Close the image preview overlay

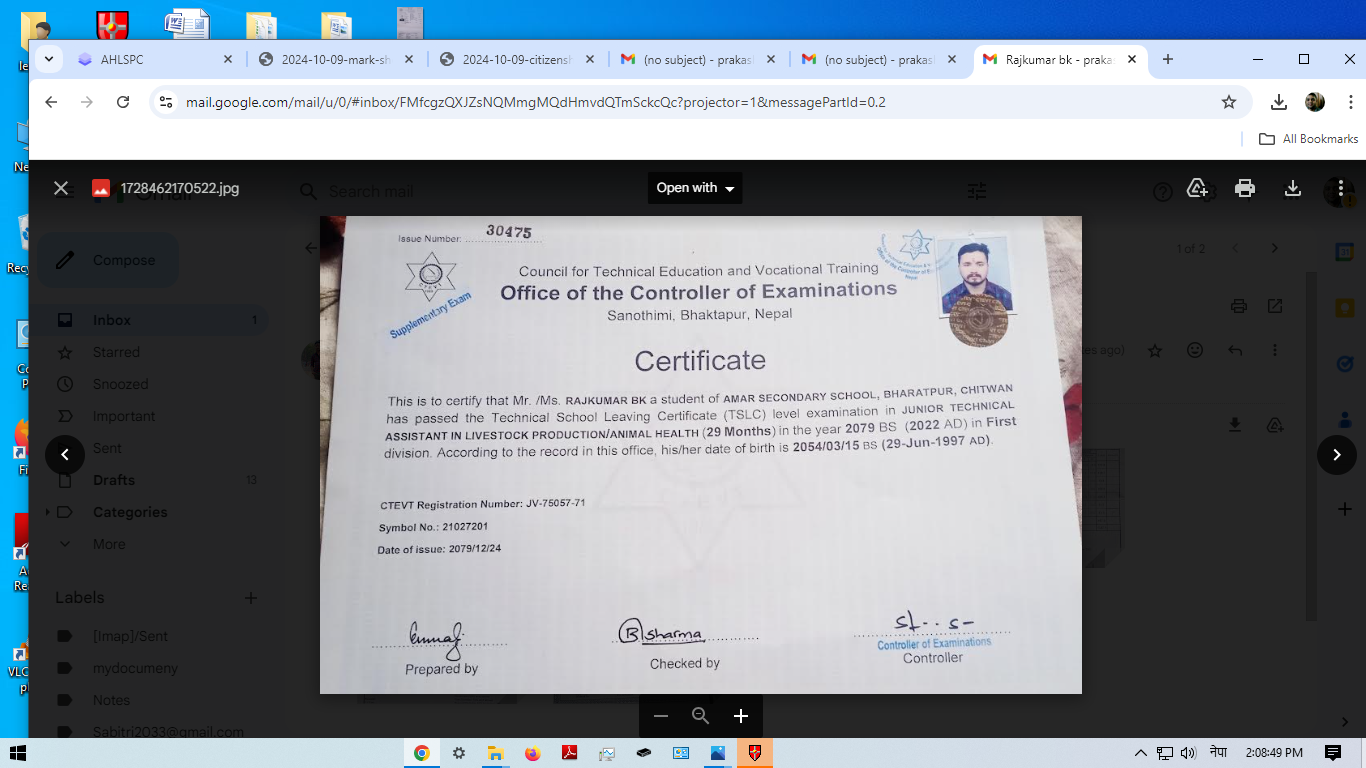[61, 188]
